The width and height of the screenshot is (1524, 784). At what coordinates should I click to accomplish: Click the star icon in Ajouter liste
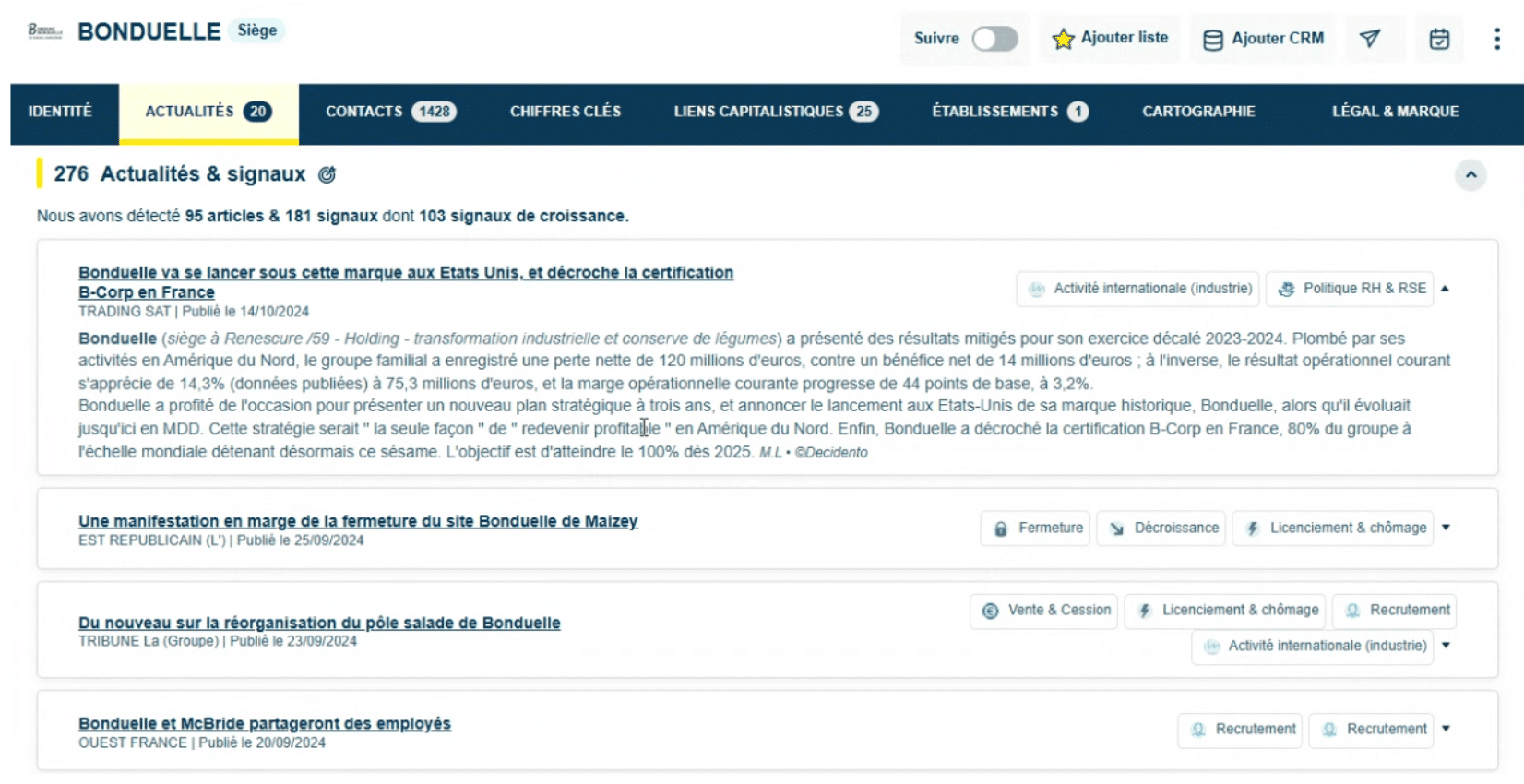[1063, 39]
